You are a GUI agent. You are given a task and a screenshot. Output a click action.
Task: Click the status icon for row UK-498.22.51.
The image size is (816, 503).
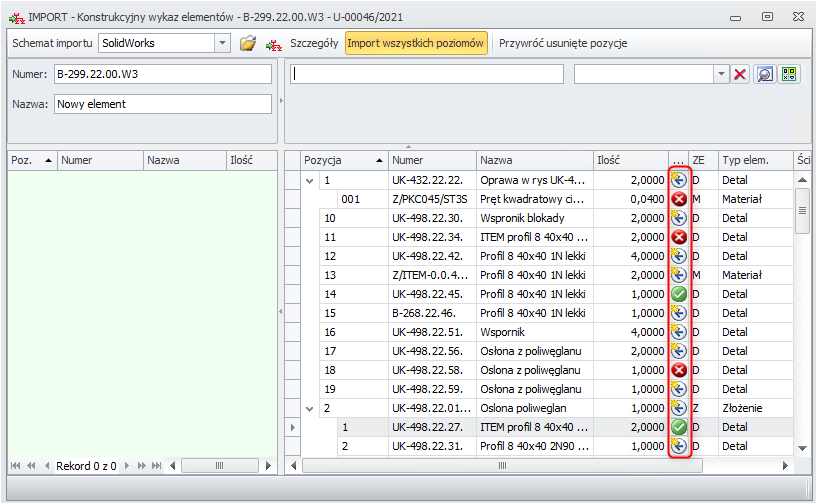679,332
